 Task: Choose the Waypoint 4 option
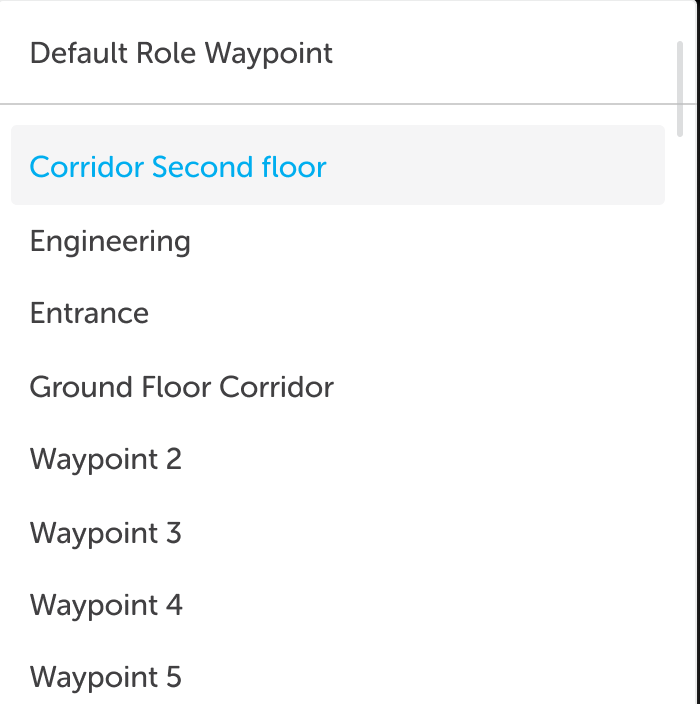(338, 605)
